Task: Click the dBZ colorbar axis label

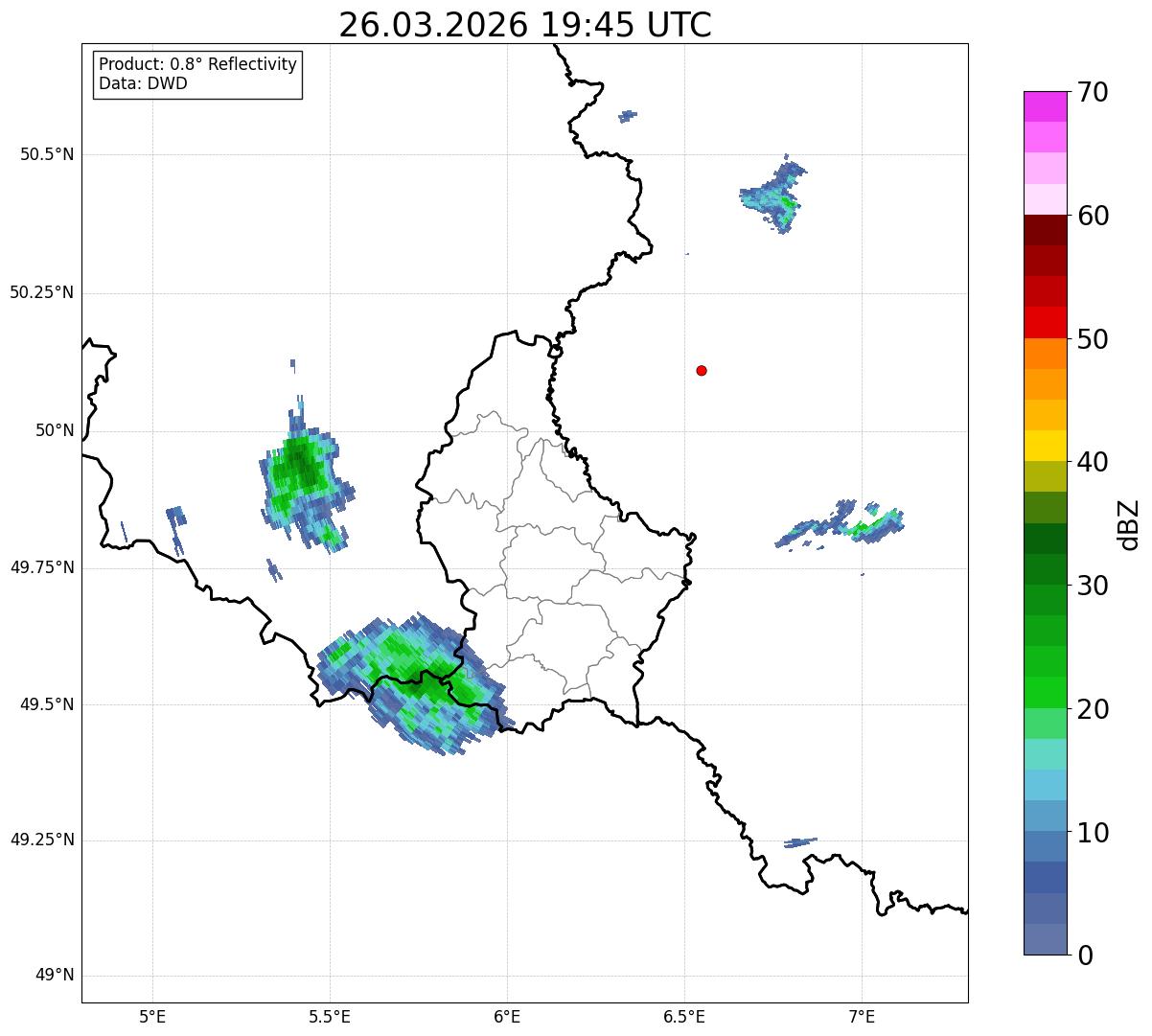Action: click(1129, 524)
